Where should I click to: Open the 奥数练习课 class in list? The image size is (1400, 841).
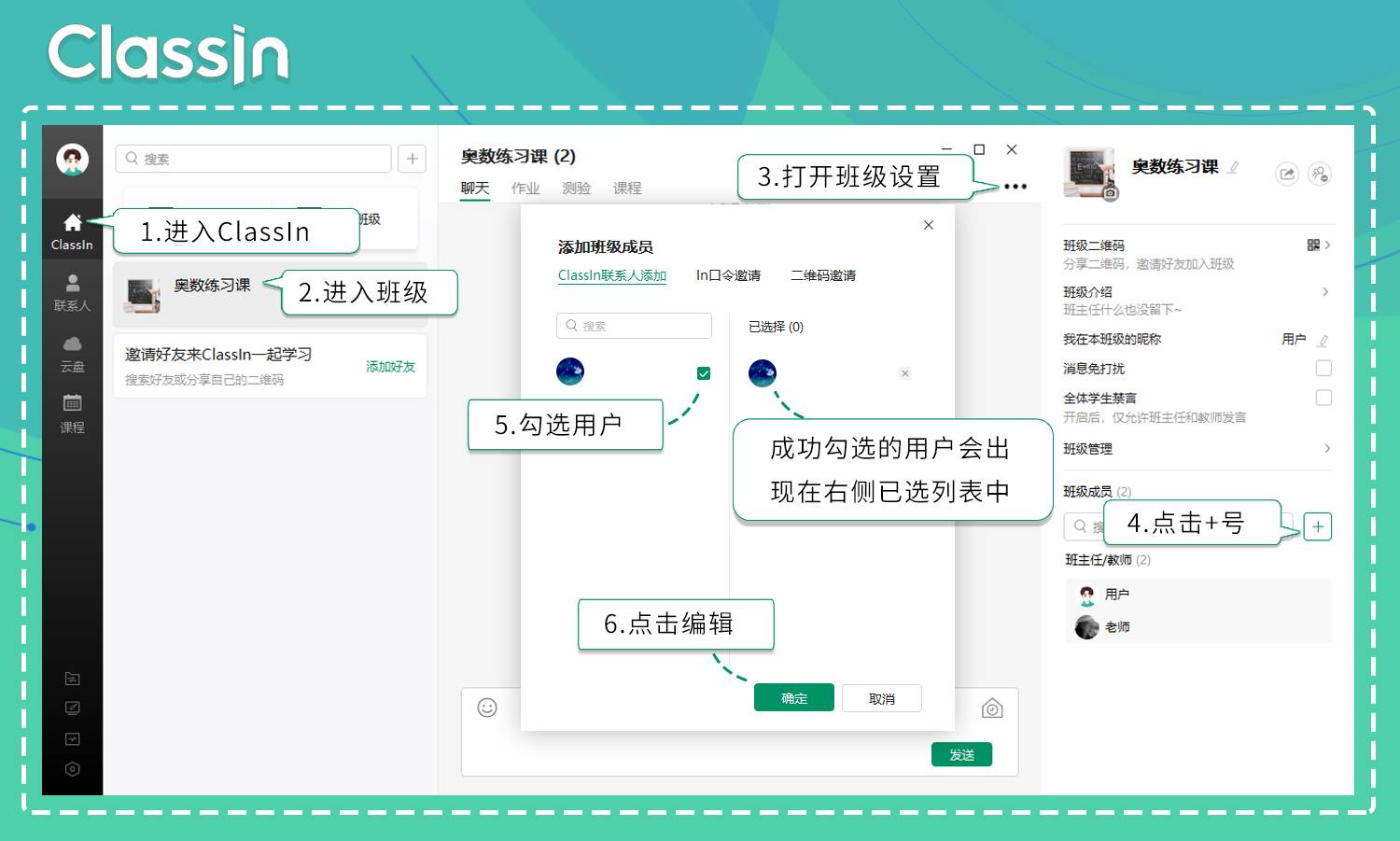pos(270,295)
